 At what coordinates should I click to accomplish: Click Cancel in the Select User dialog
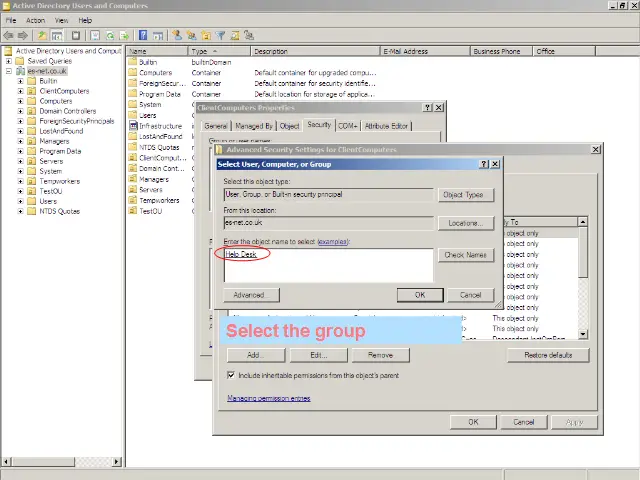[471, 295]
